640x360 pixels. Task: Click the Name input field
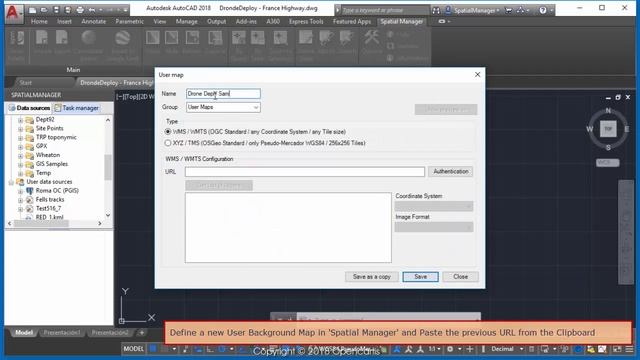(x=223, y=94)
